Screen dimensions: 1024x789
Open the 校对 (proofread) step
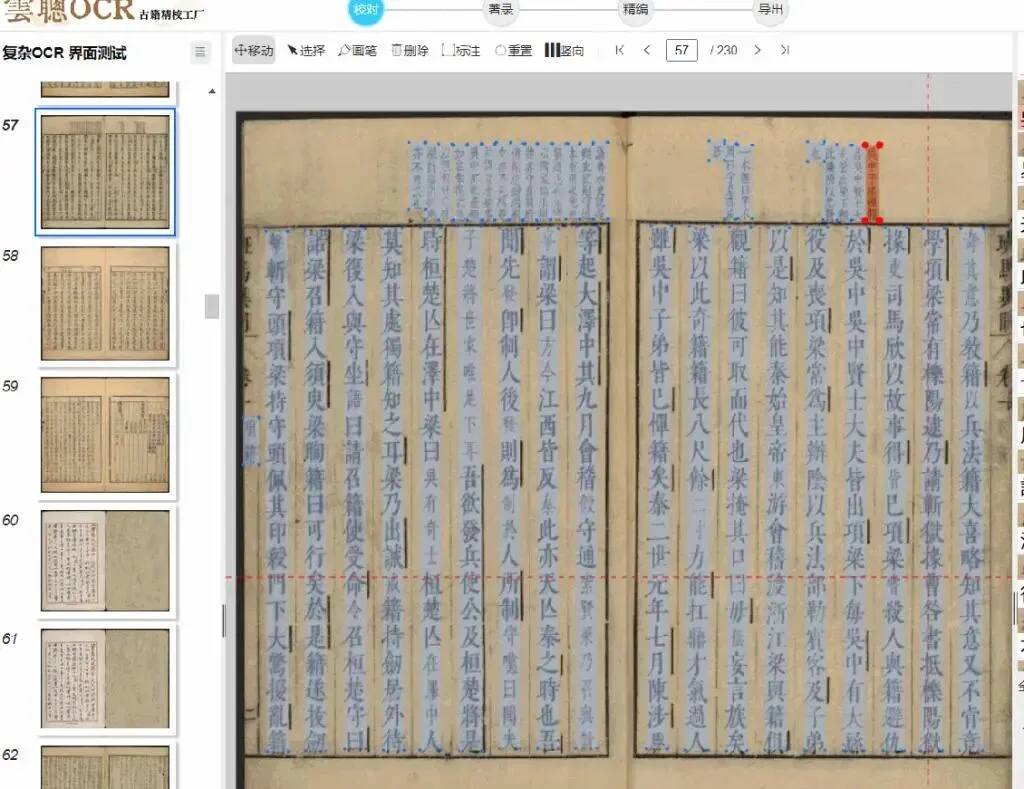(x=366, y=9)
